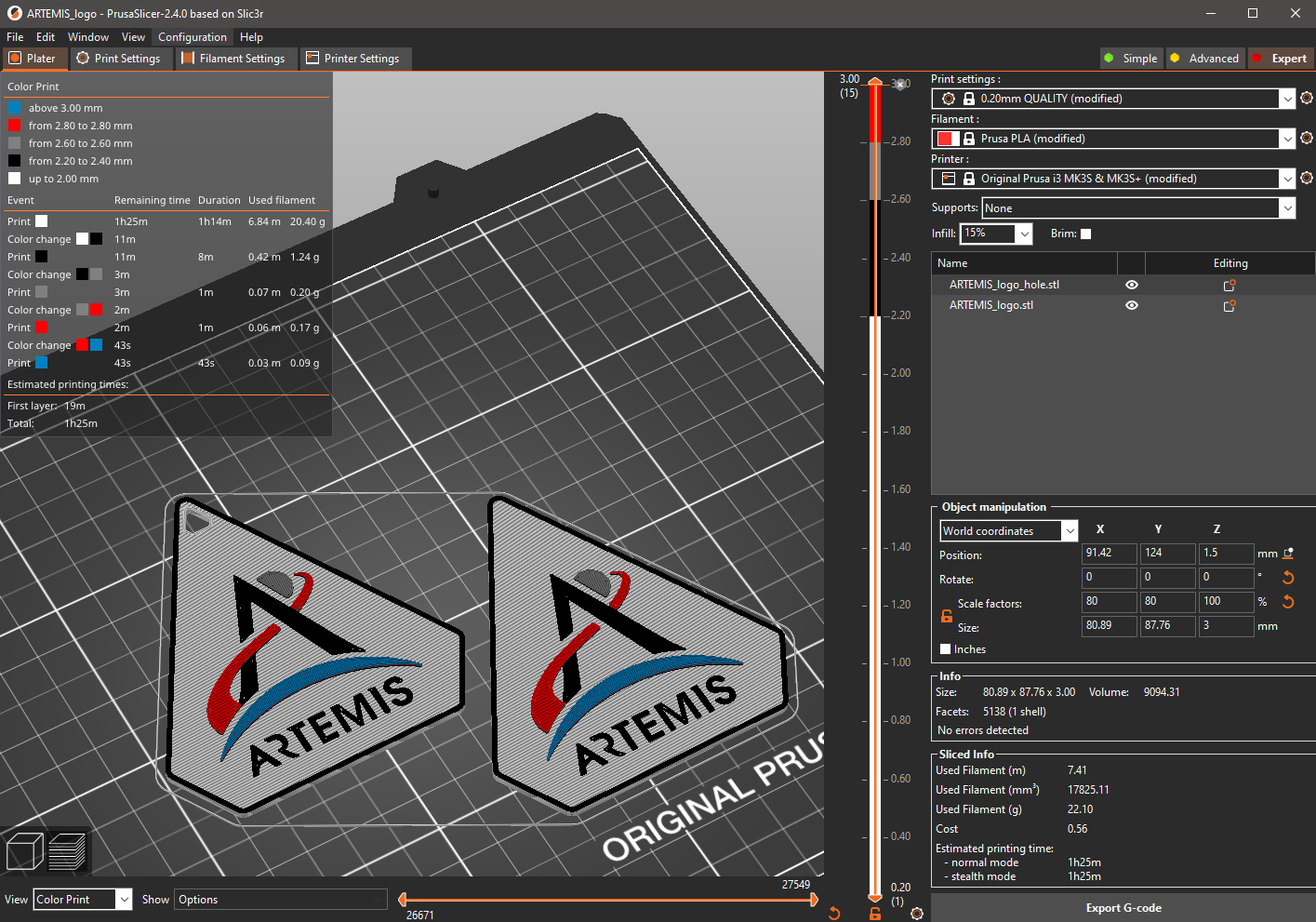Open the vertical layer slider gear settings
Image resolution: width=1316 pixels, height=922 pixels.
[917, 914]
